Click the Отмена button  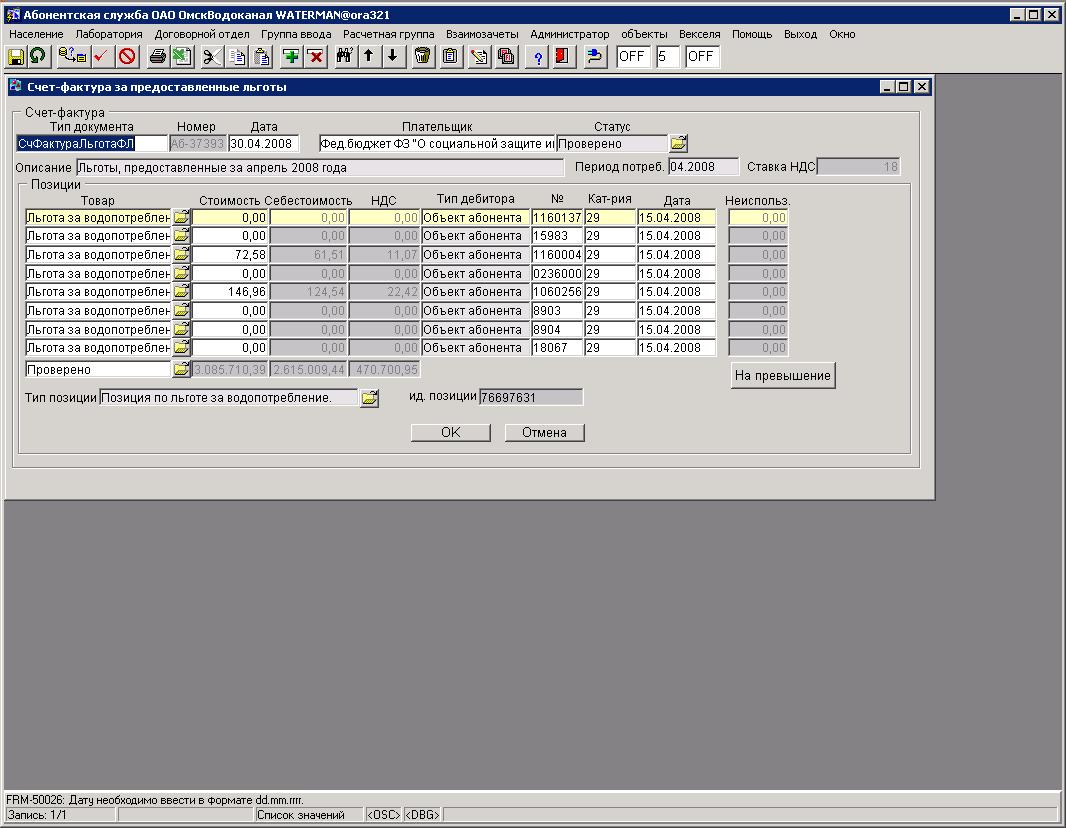544,433
